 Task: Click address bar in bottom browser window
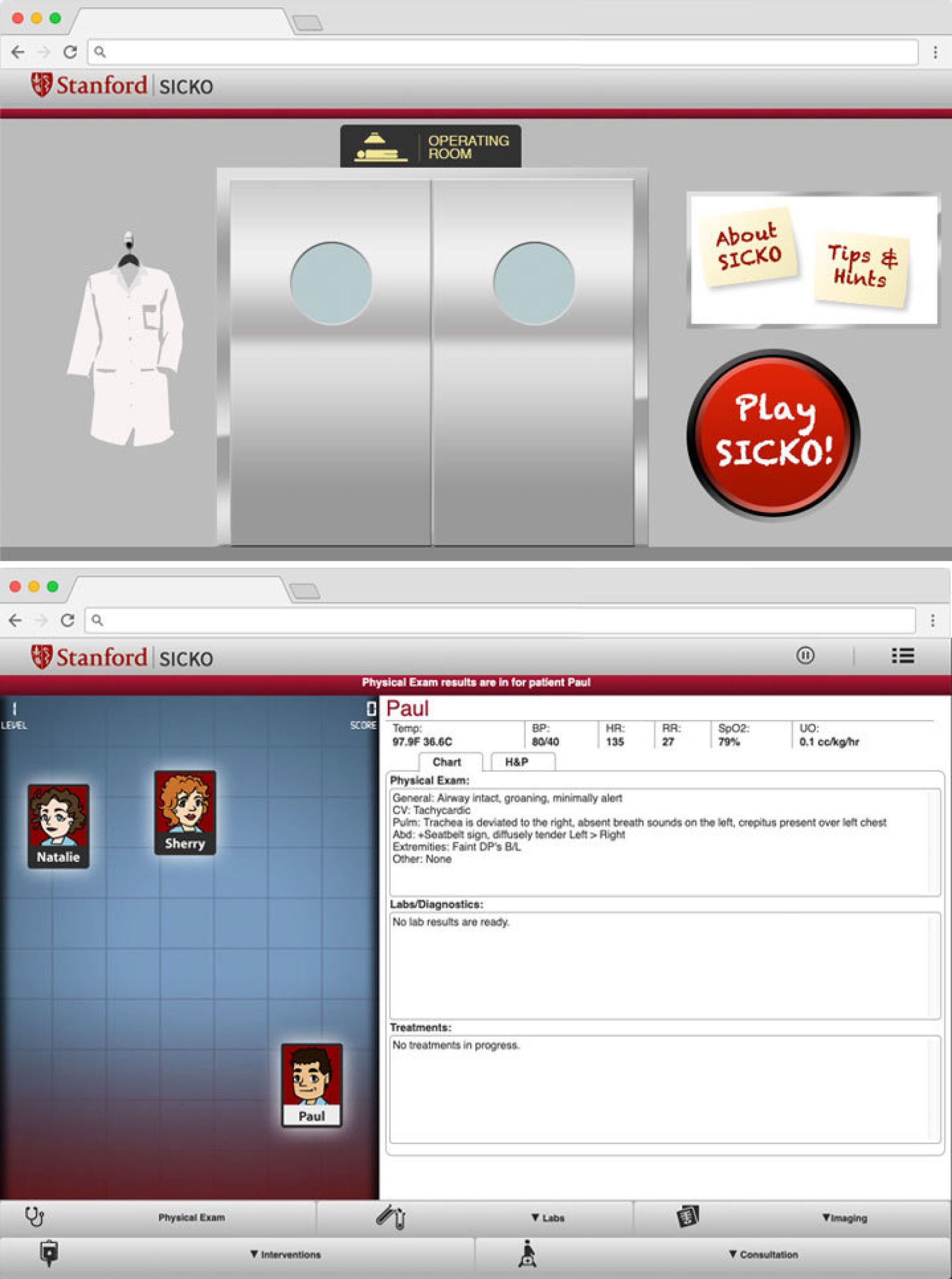[500, 620]
